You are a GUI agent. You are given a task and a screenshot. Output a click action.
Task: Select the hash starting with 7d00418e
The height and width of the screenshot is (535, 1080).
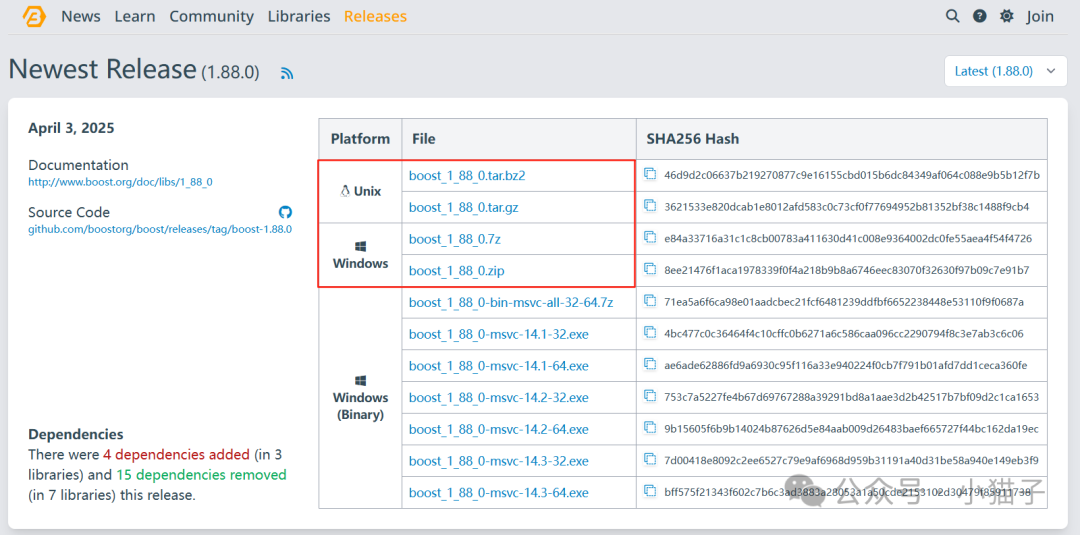851,460
